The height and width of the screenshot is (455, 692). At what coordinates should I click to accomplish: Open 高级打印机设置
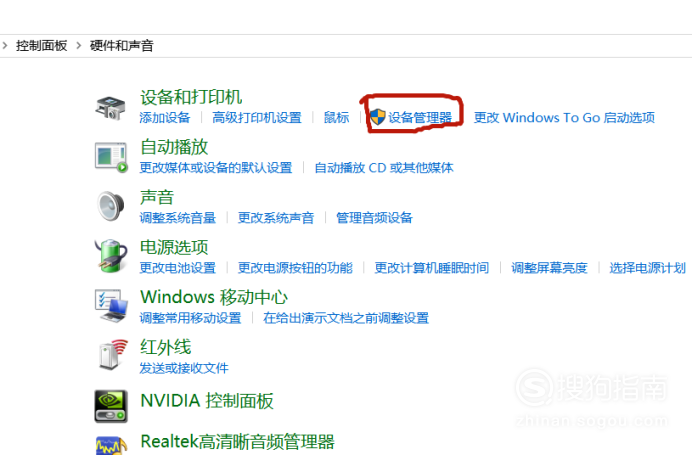click(257, 118)
